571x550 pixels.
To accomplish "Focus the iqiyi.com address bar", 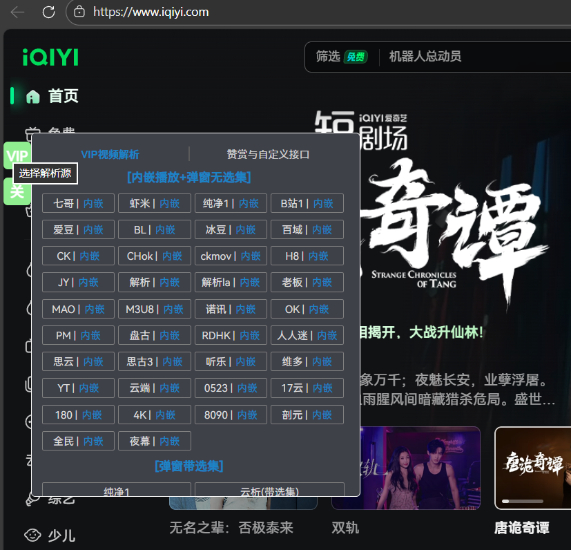I will 317,12.
